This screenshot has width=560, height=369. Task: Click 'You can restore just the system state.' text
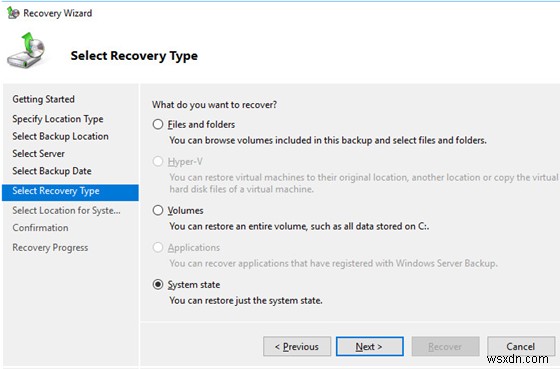tap(246, 300)
